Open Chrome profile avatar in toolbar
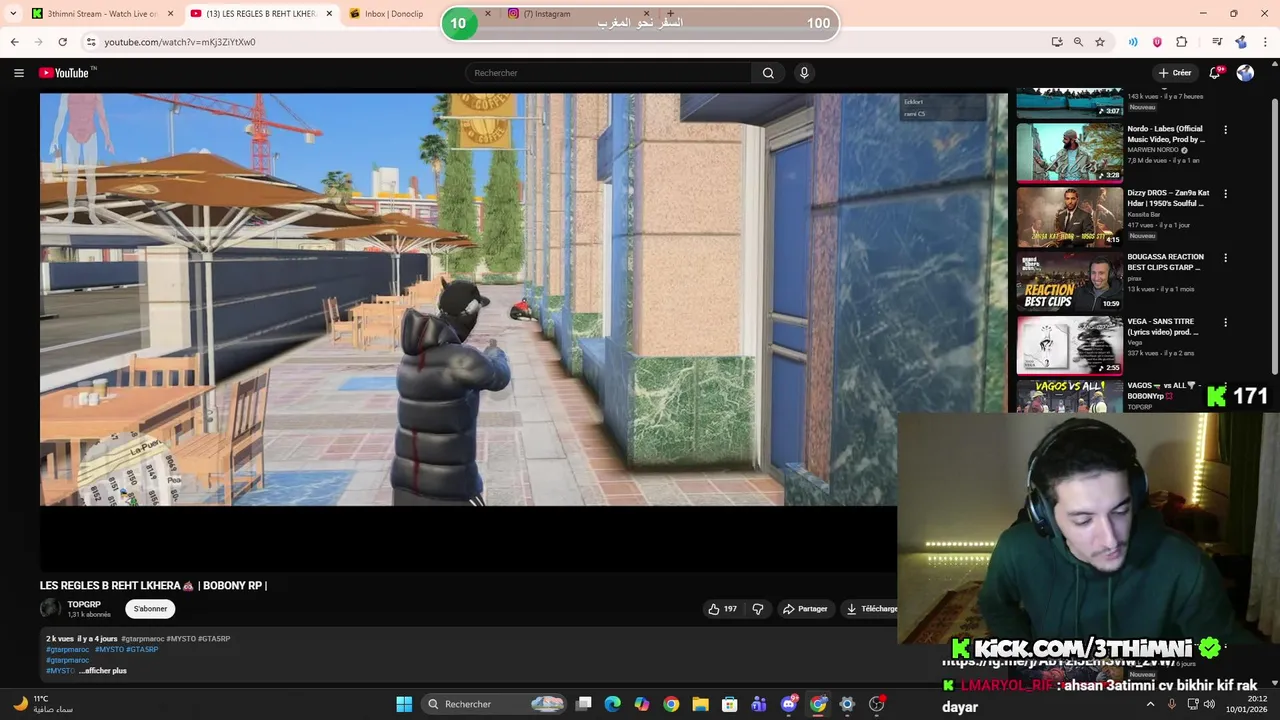 point(1241,42)
